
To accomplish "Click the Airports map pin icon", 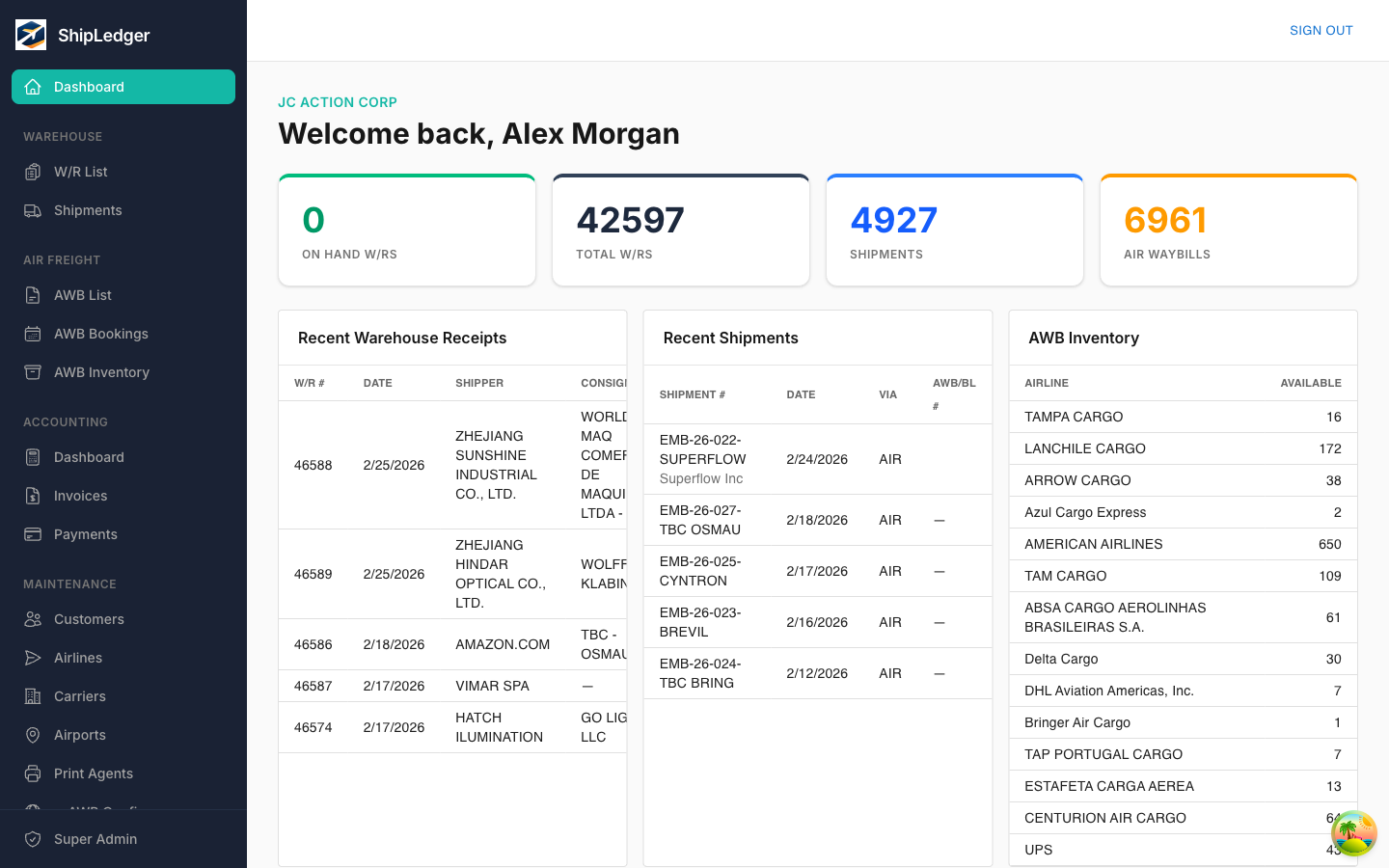I will coord(33,735).
